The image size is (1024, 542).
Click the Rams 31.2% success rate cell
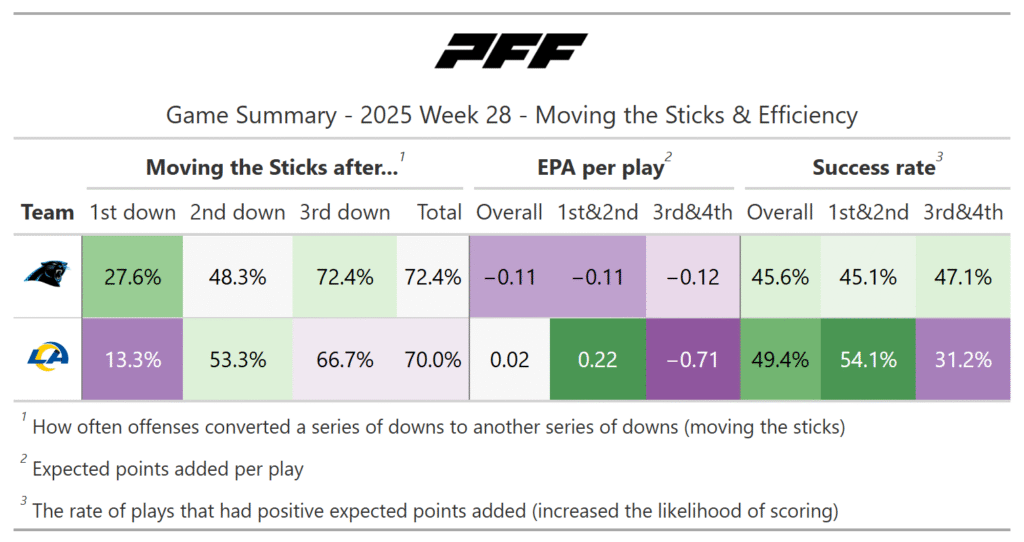[961, 360]
